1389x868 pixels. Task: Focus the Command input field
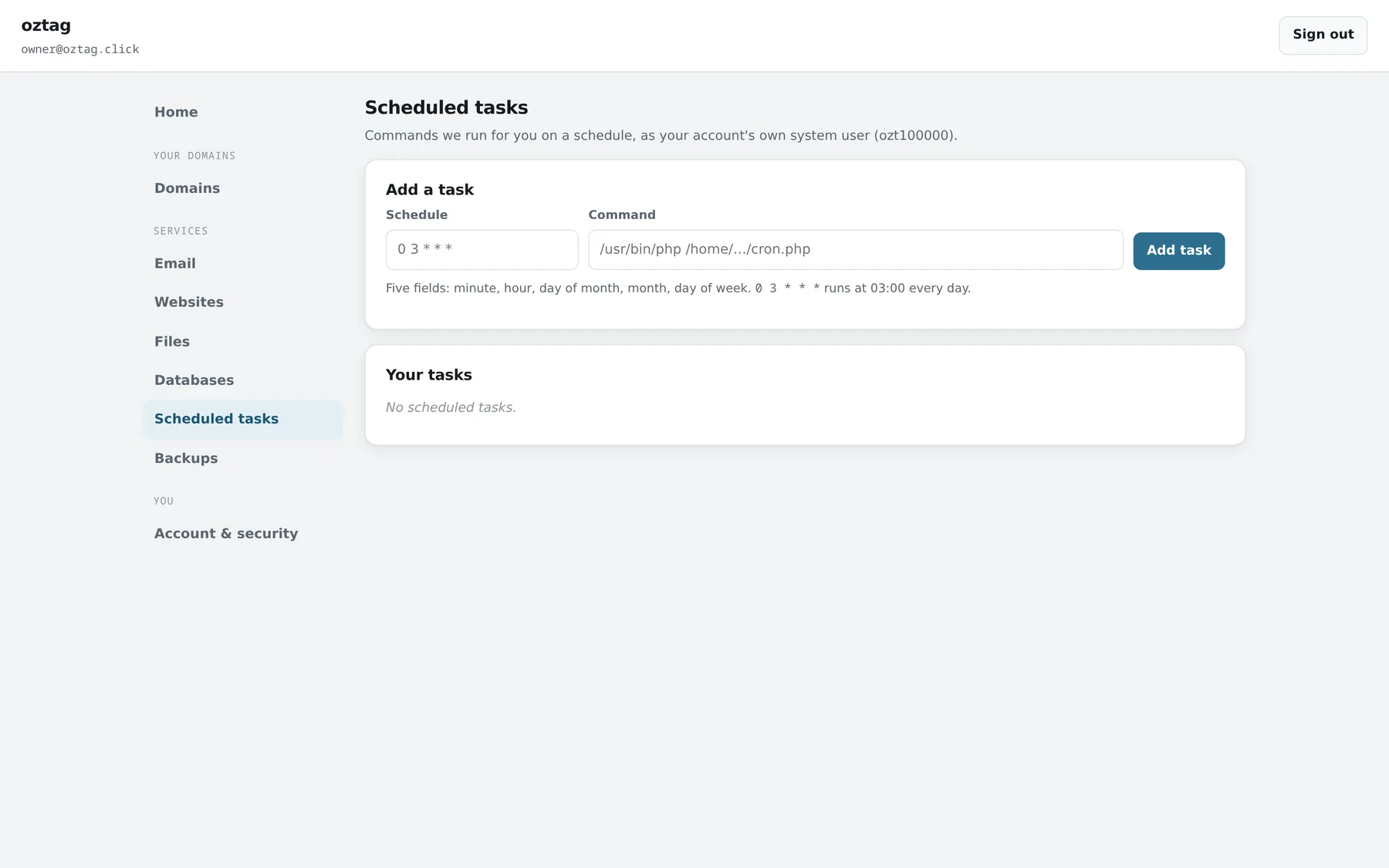(855, 250)
